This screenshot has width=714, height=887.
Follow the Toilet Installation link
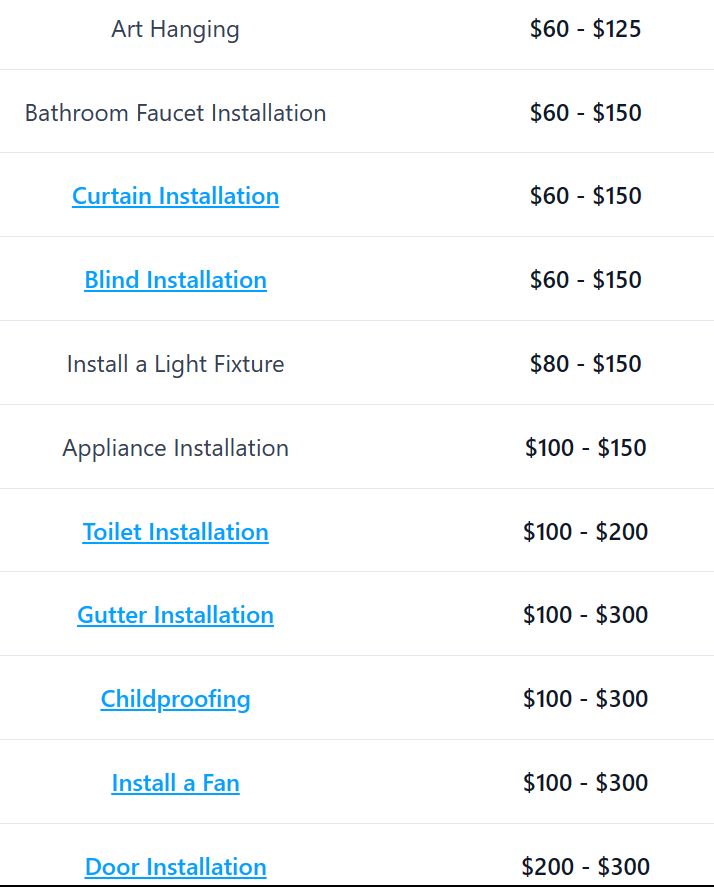coord(175,532)
